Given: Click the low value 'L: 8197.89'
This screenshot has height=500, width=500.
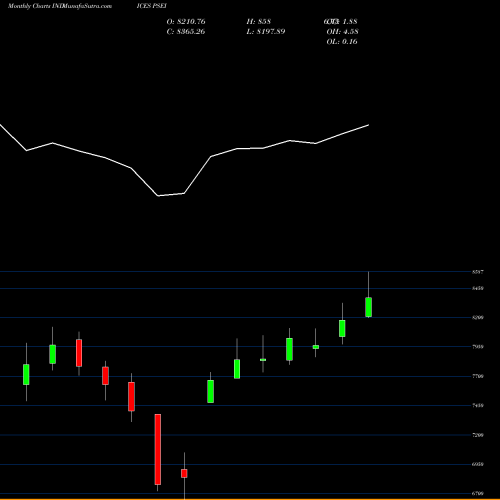Looking at the screenshot, I should pyautogui.click(x=266, y=32).
